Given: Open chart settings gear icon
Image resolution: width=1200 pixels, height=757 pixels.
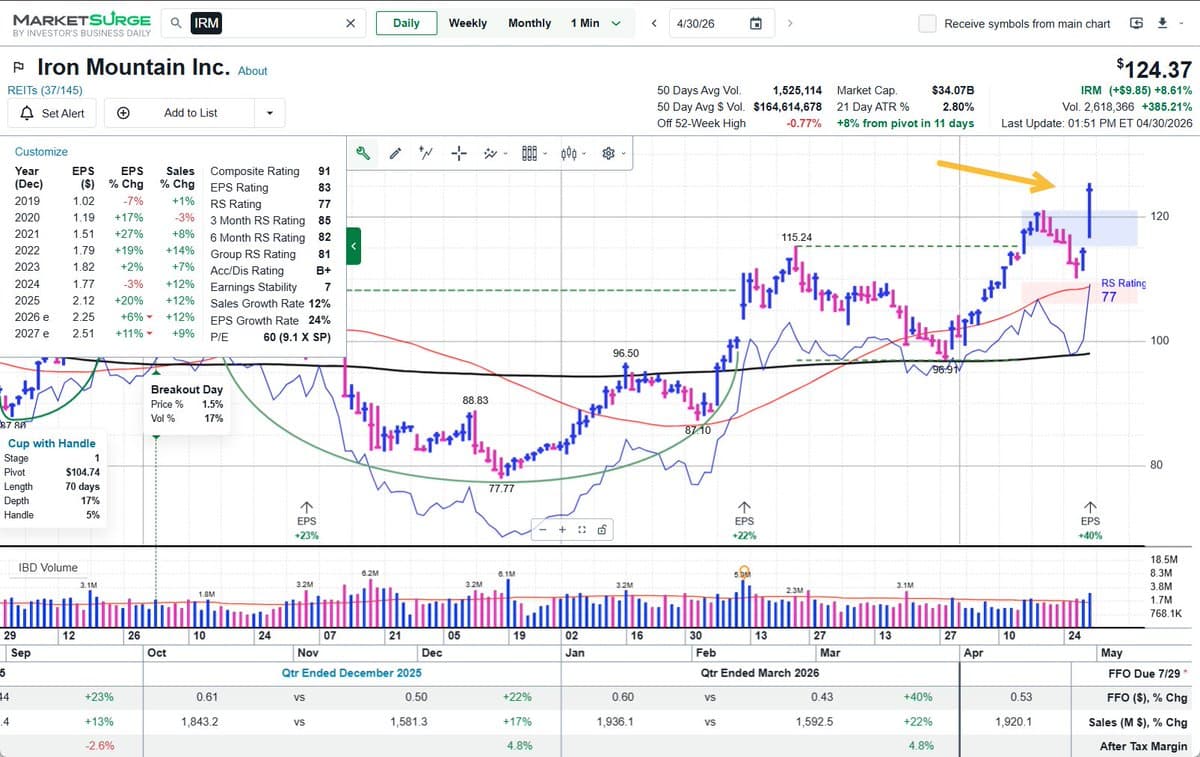Looking at the screenshot, I should [607, 153].
